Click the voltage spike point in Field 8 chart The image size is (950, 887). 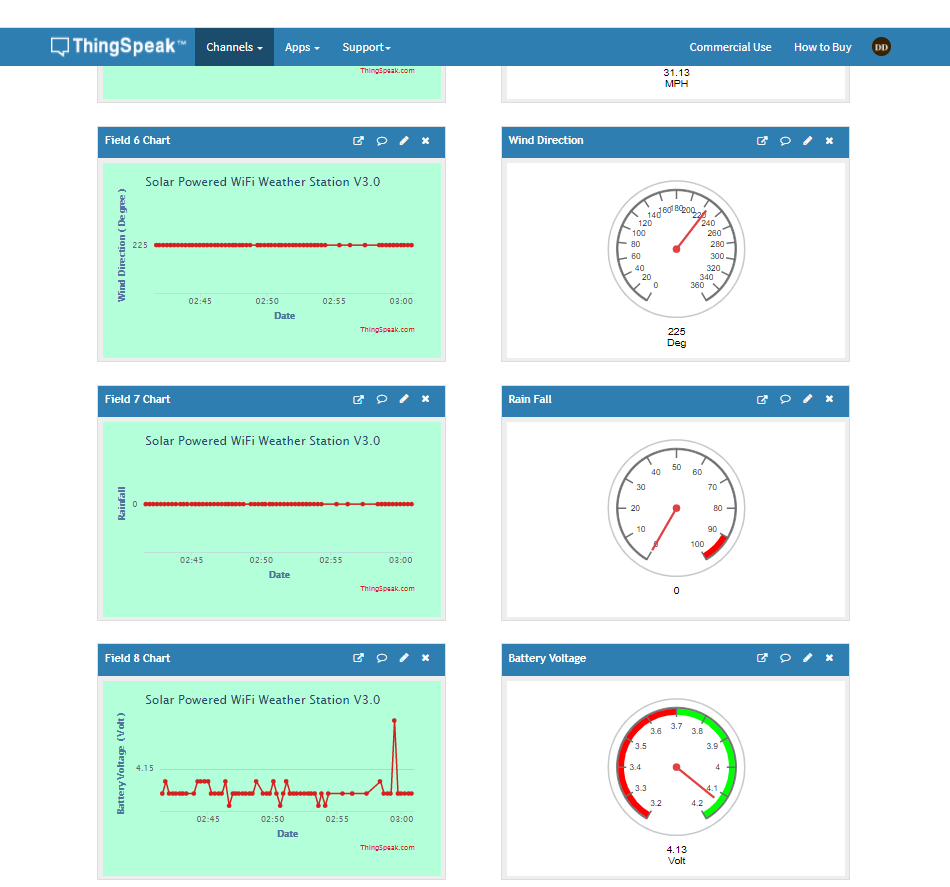pyautogui.click(x=394, y=720)
